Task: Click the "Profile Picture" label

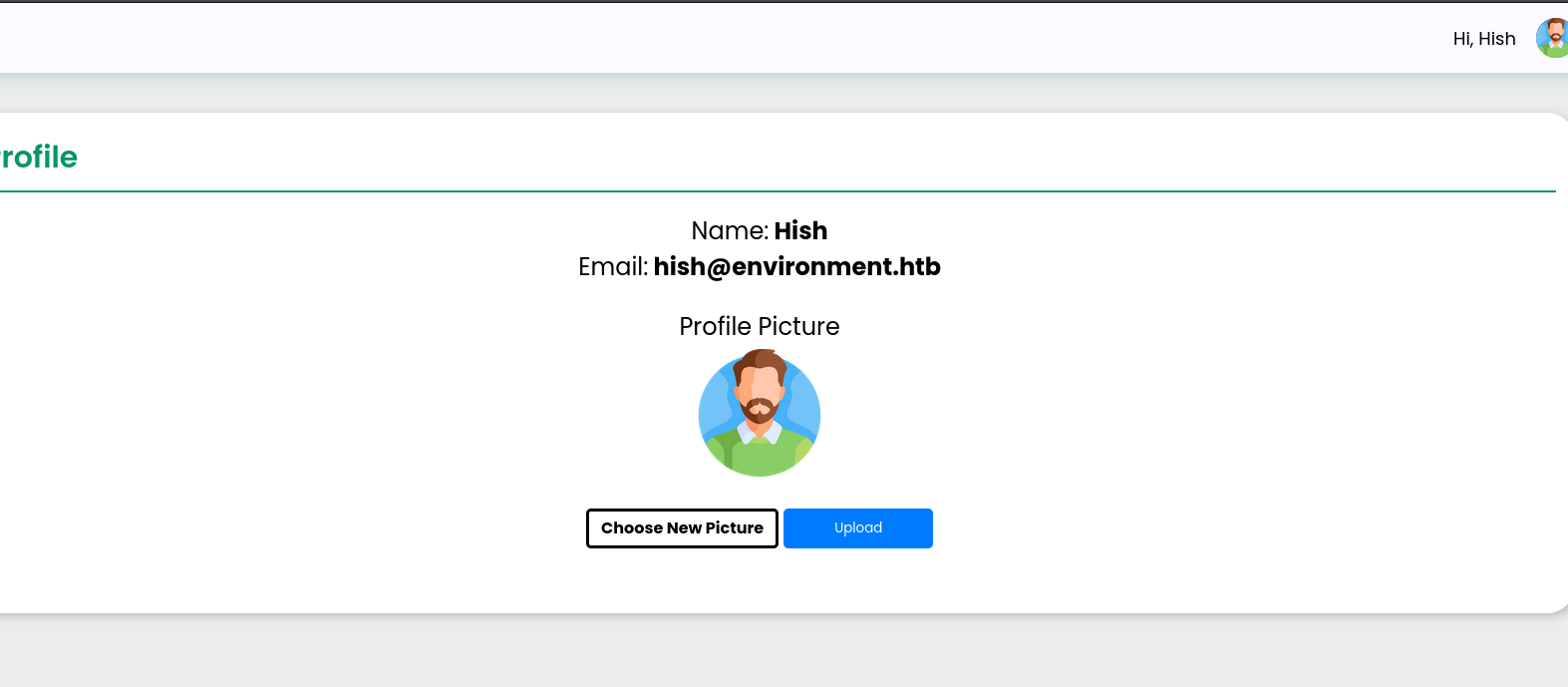Action: pos(759,326)
